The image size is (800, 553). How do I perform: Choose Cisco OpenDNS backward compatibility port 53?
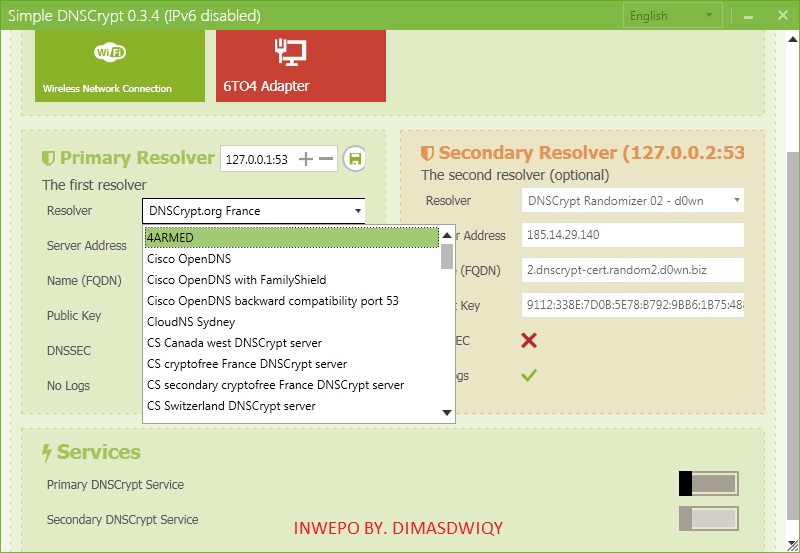click(292, 300)
